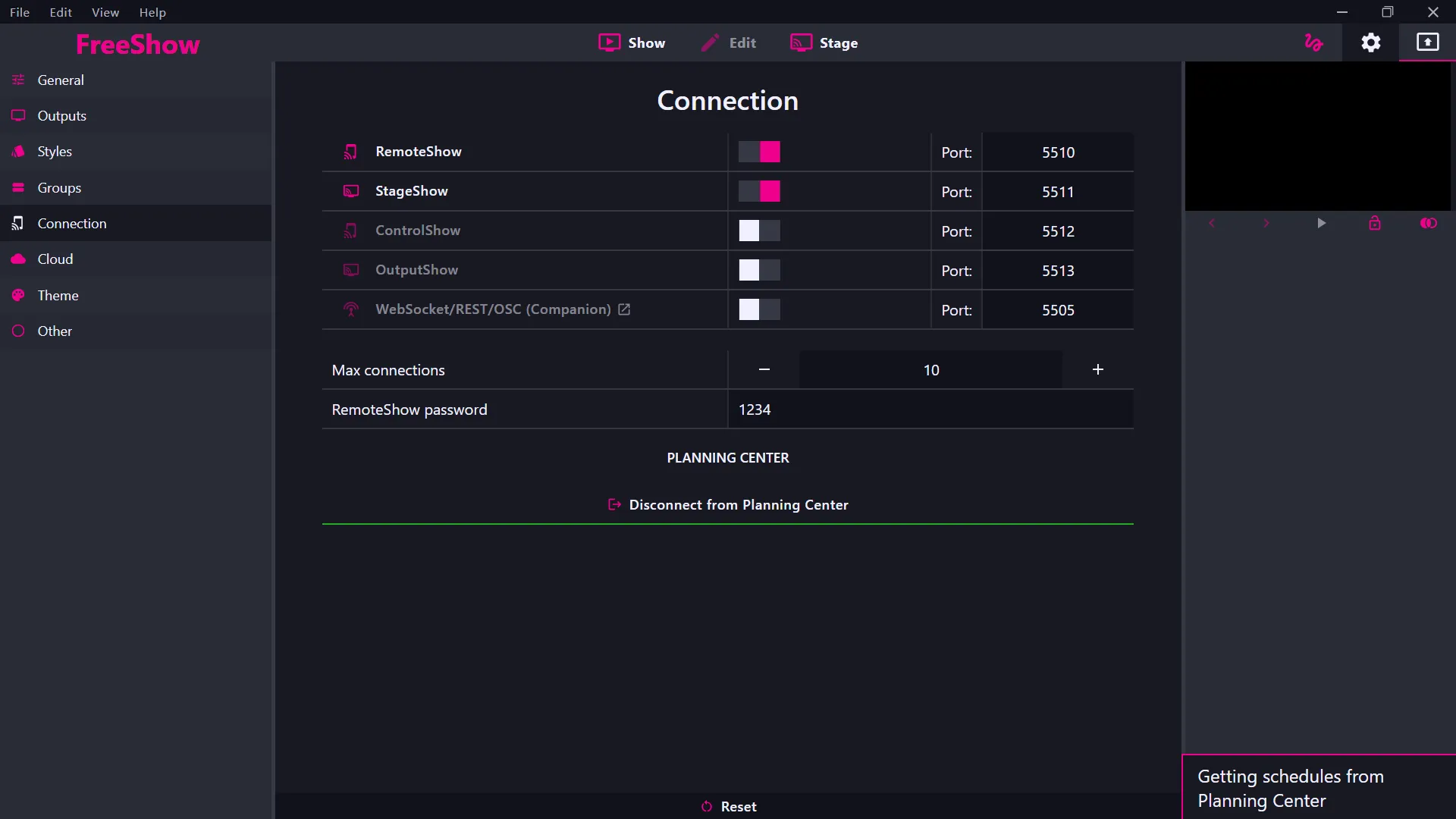Enable the ControlShow toggle
The width and height of the screenshot is (1456, 819).
coord(759,231)
